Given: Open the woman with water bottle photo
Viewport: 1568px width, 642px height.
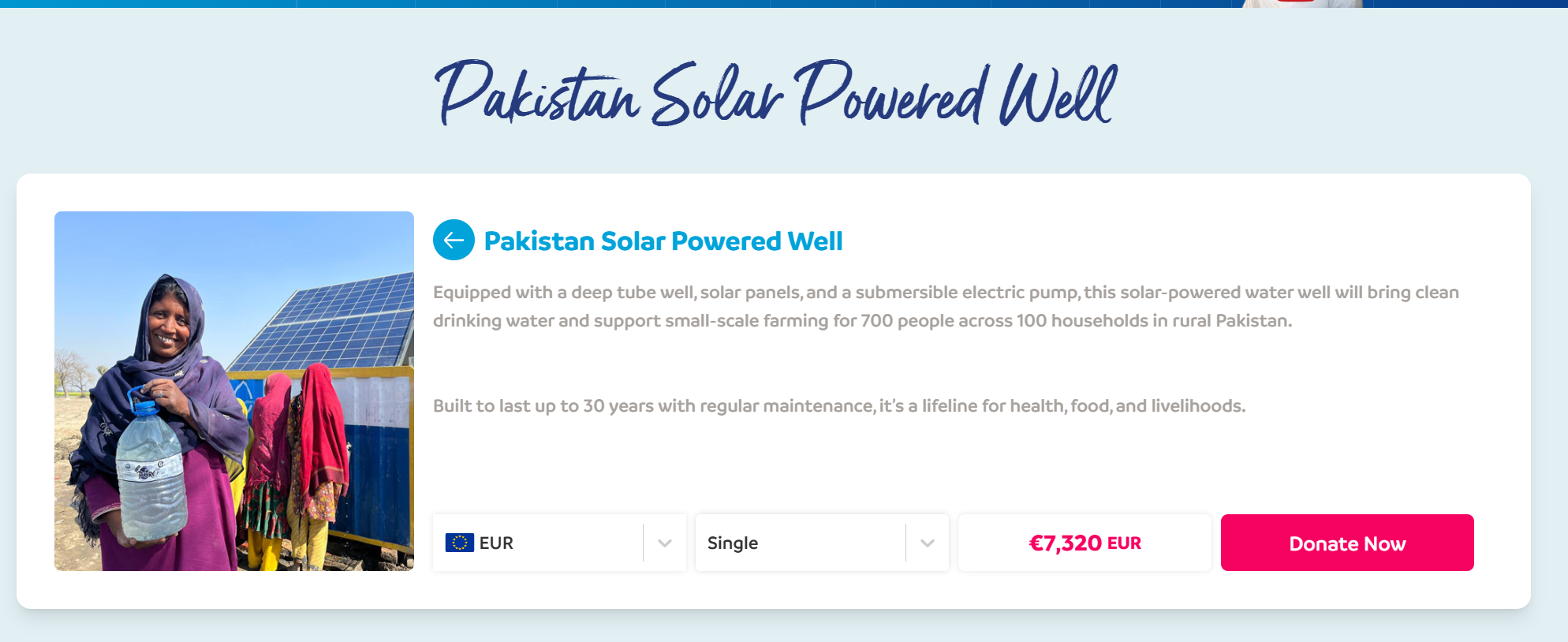Looking at the screenshot, I should click(233, 391).
